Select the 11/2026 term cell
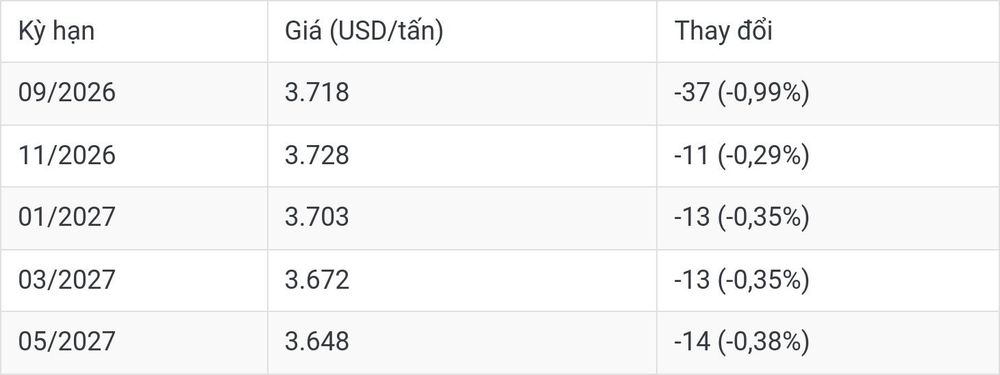This screenshot has width=1000, height=375. pos(67,156)
